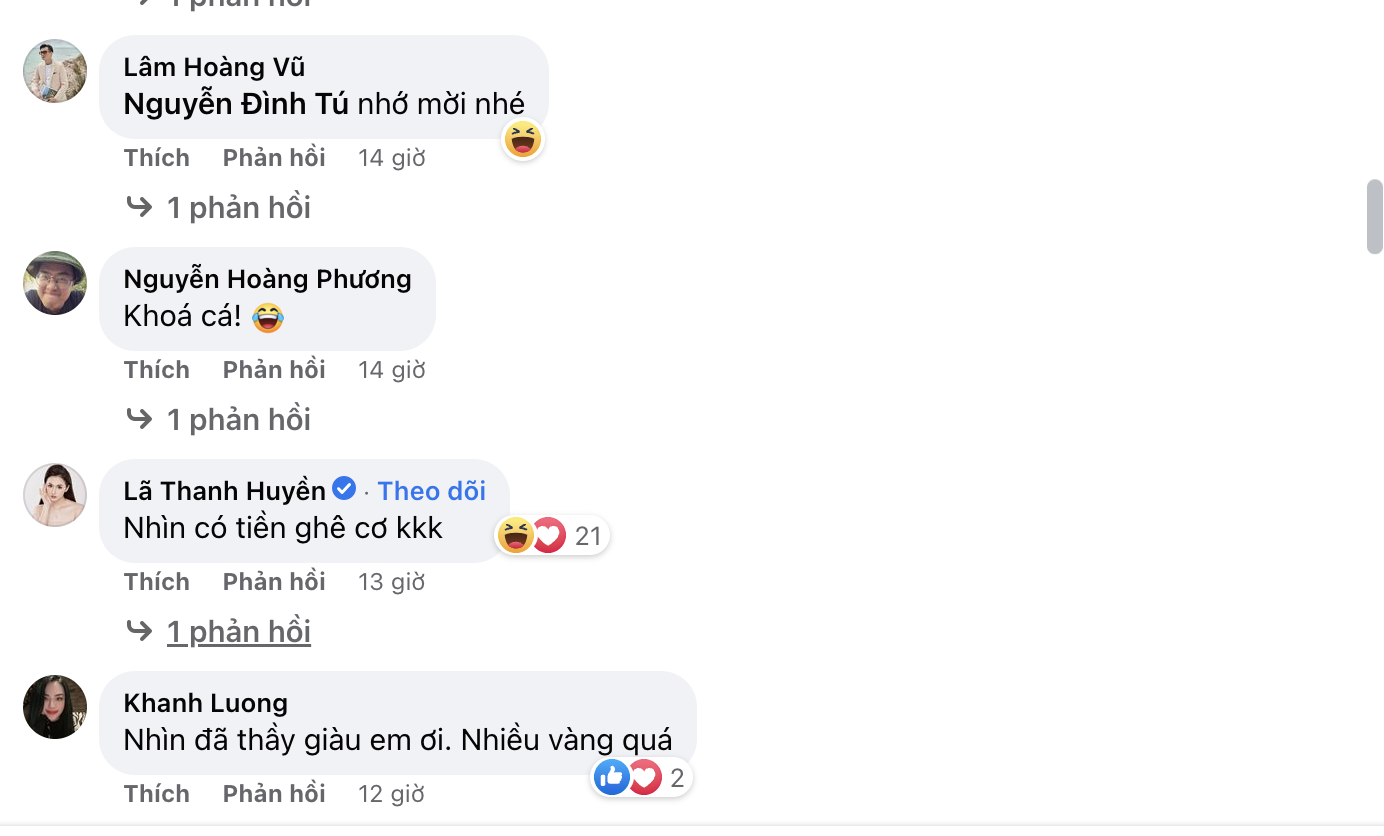Open reactions on Lã Thanh Huyền's comment via haha icon
The height and width of the screenshot is (836, 1384).
point(516,535)
